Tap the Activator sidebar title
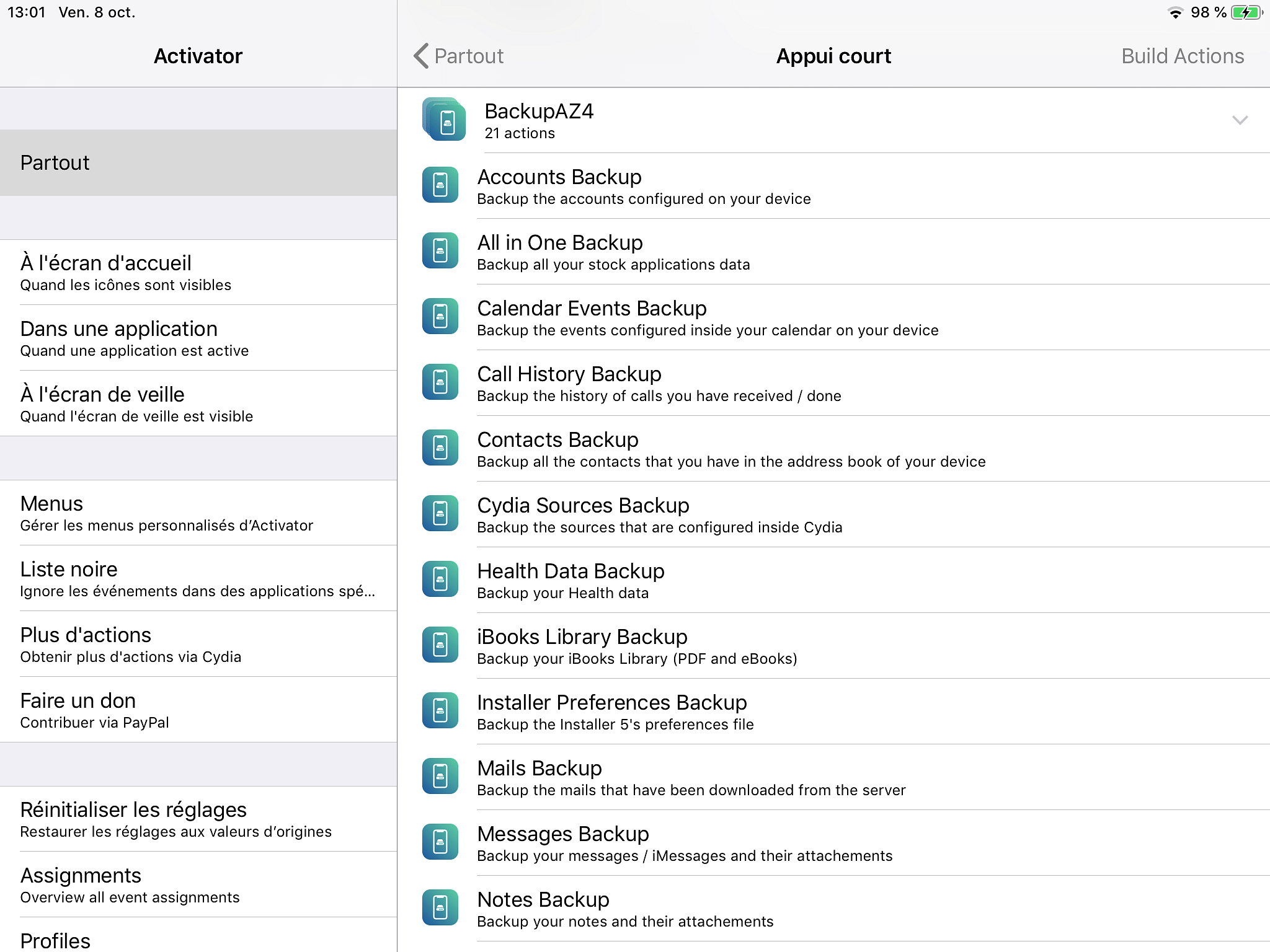 pos(198,56)
